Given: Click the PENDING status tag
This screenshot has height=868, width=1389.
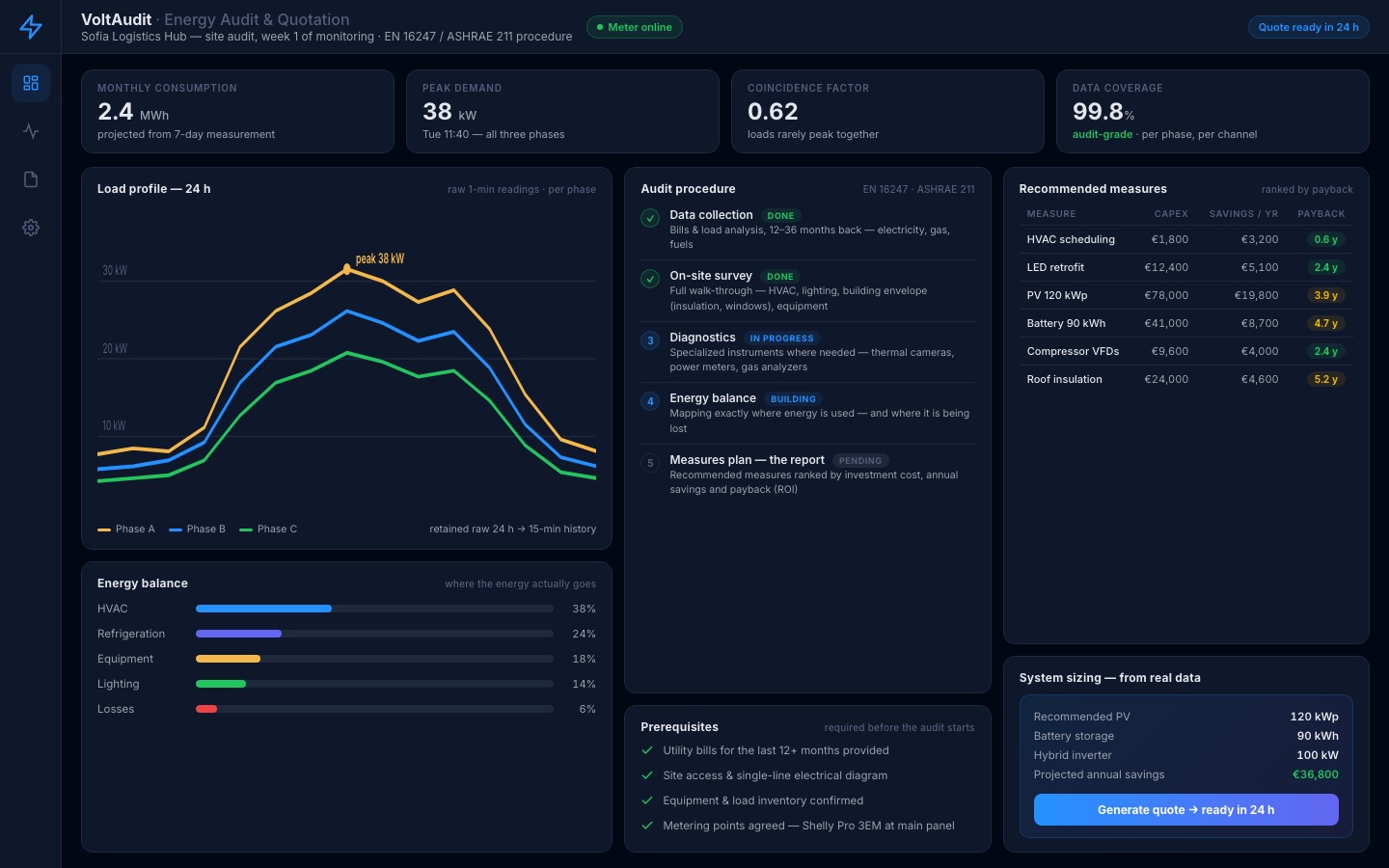Looking at the screenshot, I should 859,461.
